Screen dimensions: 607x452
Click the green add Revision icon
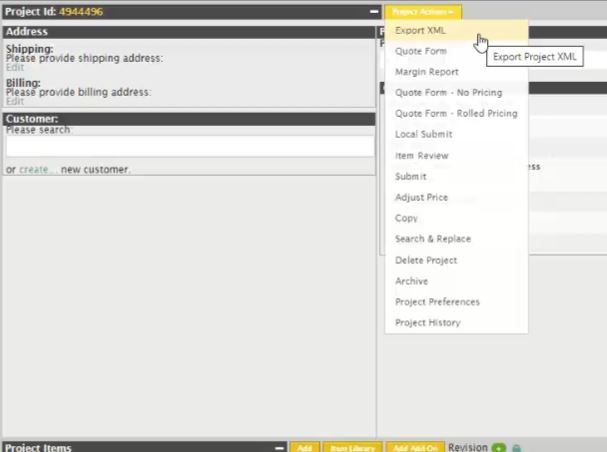(499, 447)
